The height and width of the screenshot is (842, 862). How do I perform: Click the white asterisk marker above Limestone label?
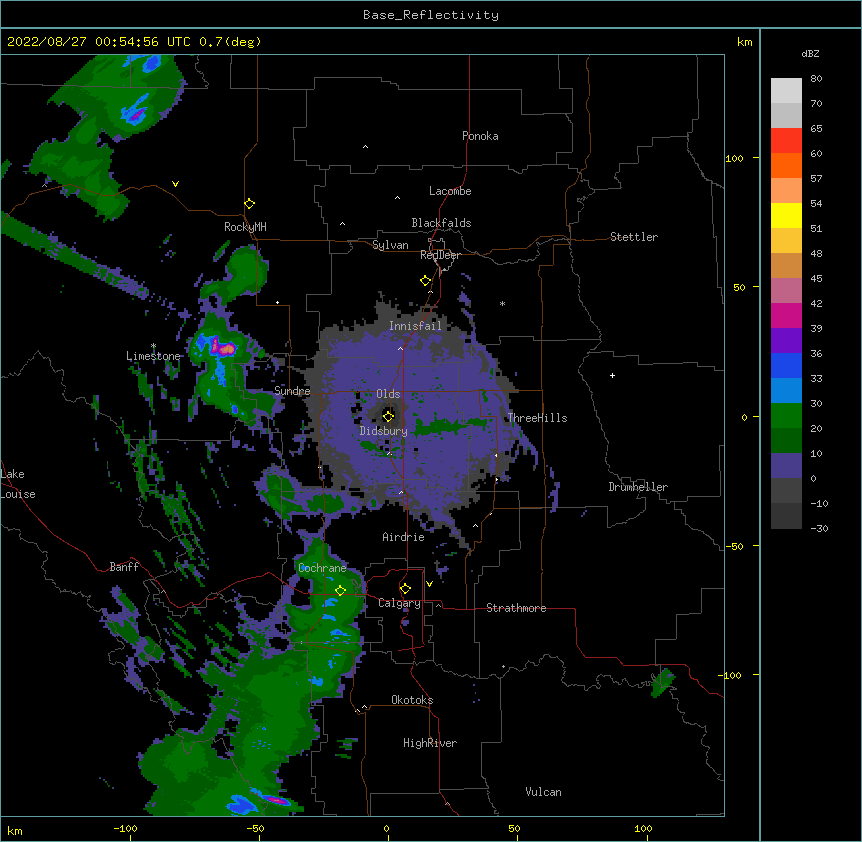point(153,346)
